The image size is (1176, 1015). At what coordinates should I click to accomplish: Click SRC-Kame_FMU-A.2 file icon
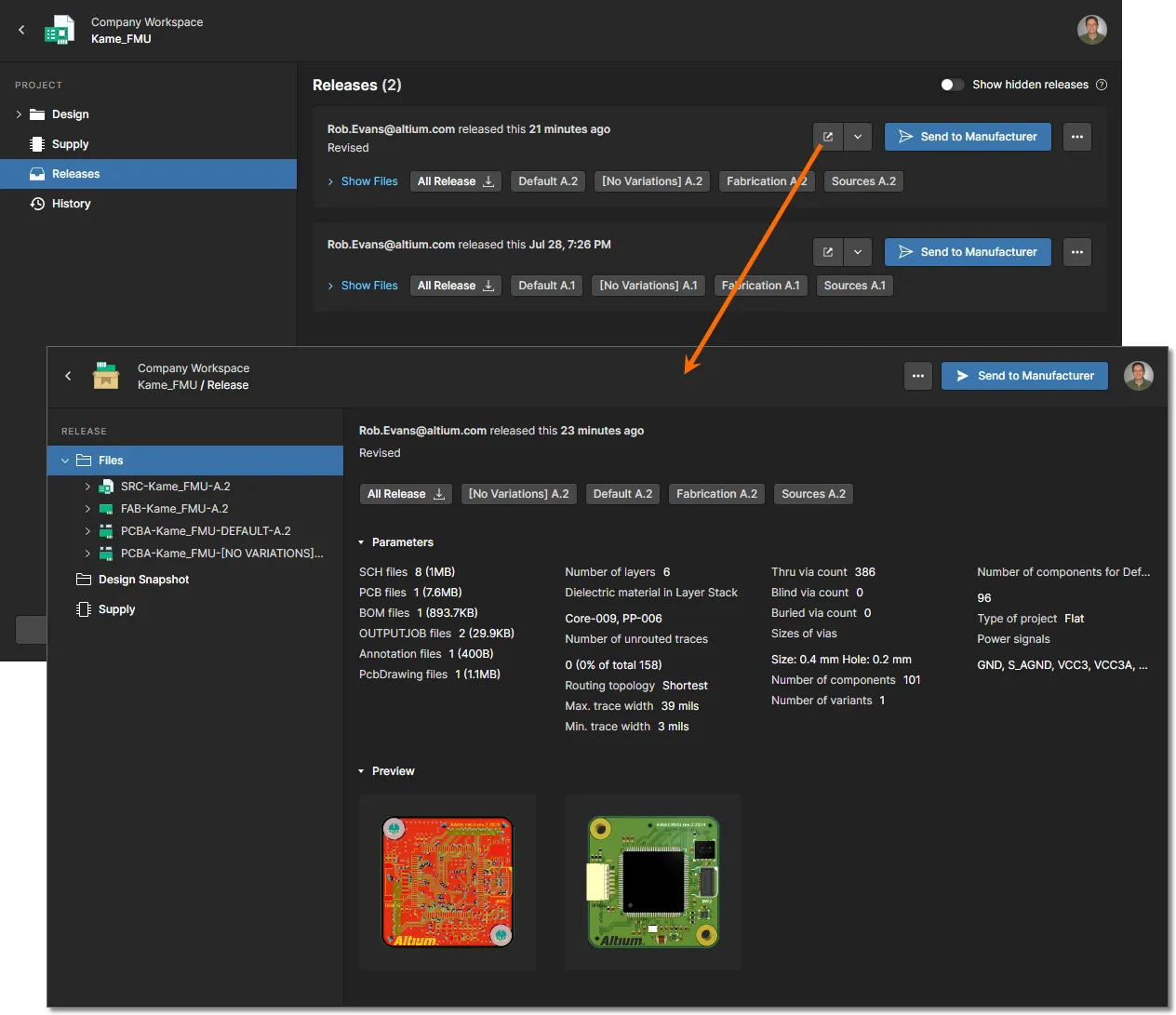tap(106, 487)
